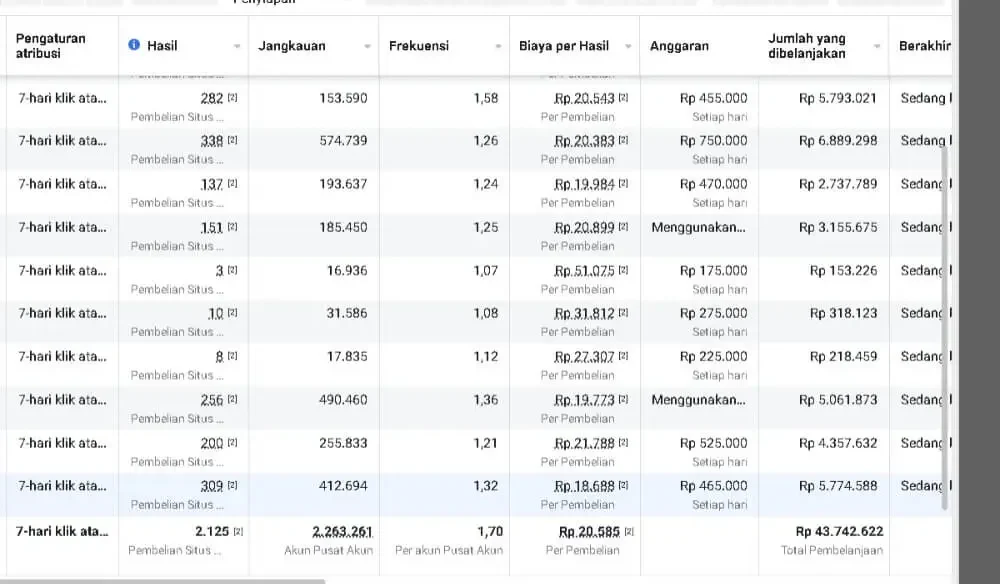This screenshot has height=584, width=1000.
Task: Click the info icon beside Hasil header
Action: point(134,46)
